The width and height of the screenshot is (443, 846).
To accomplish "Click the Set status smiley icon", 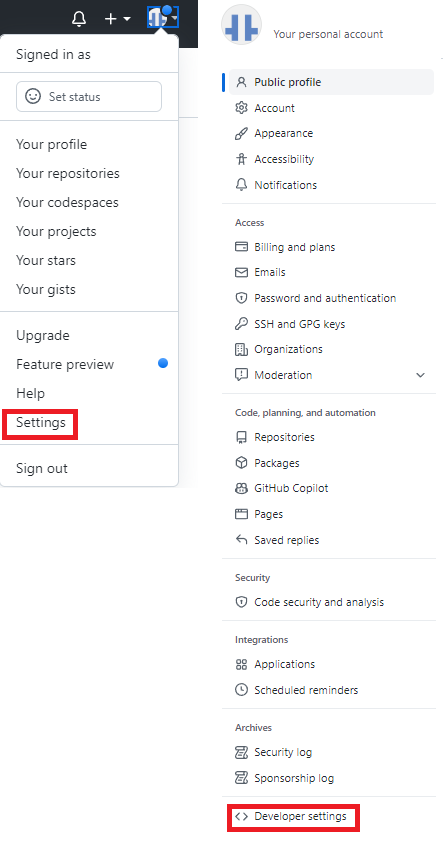I will pos(33,97).
